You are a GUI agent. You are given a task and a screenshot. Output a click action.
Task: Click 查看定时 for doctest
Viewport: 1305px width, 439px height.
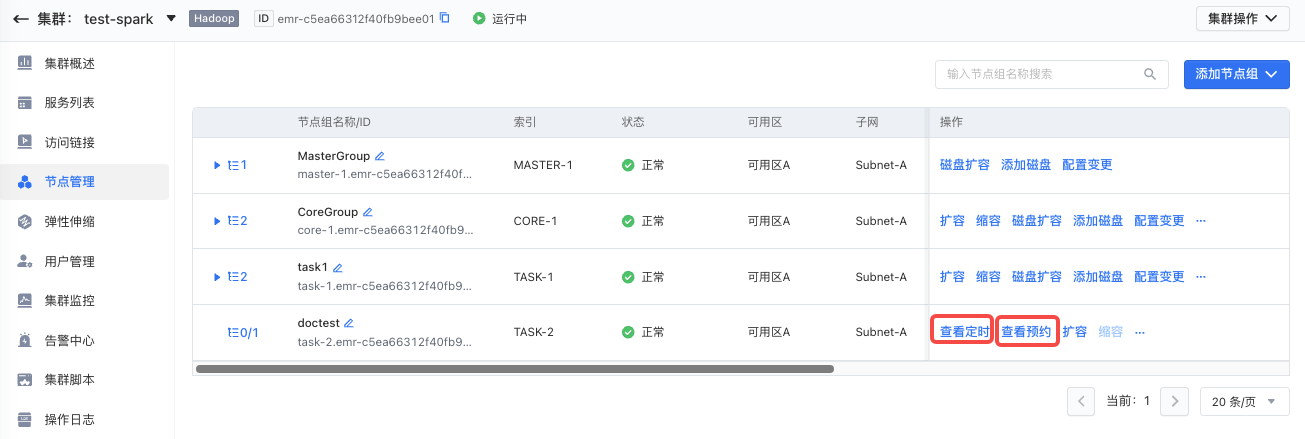(964, 332)
